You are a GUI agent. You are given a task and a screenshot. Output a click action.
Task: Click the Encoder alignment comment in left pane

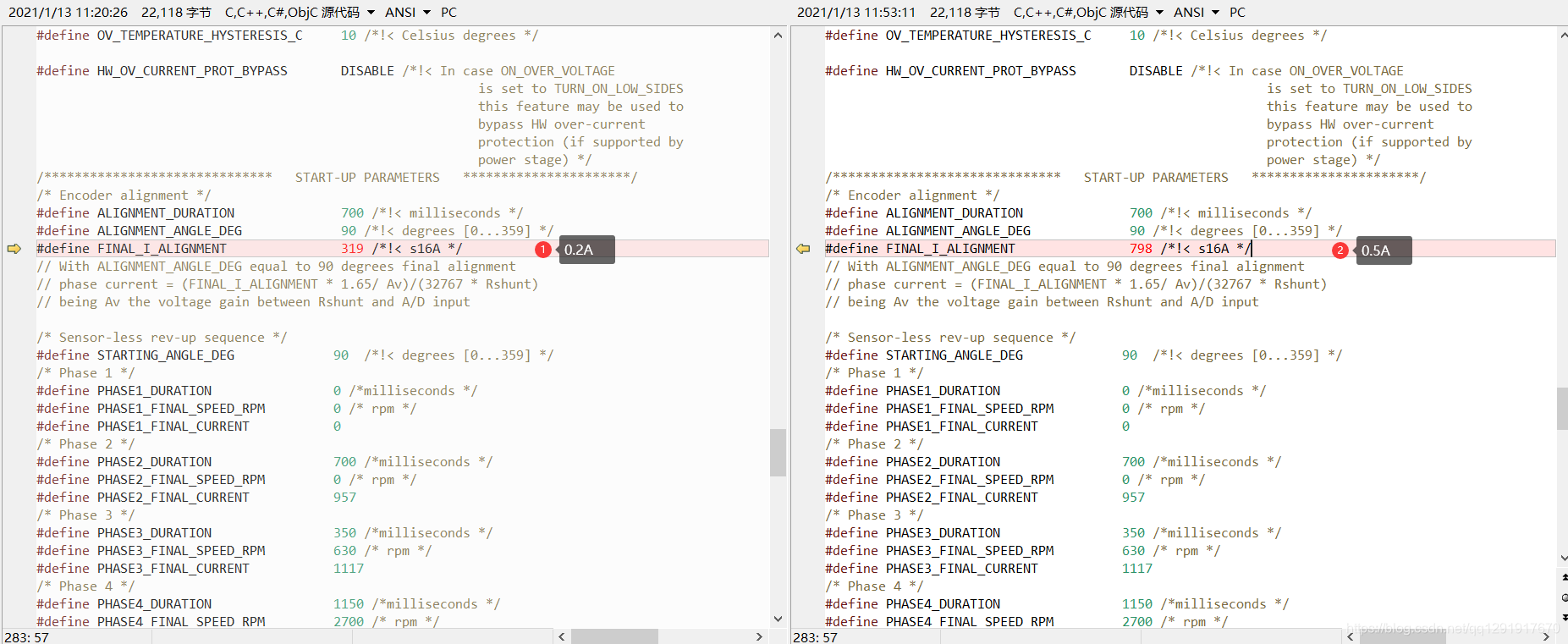tap(124, 195)
